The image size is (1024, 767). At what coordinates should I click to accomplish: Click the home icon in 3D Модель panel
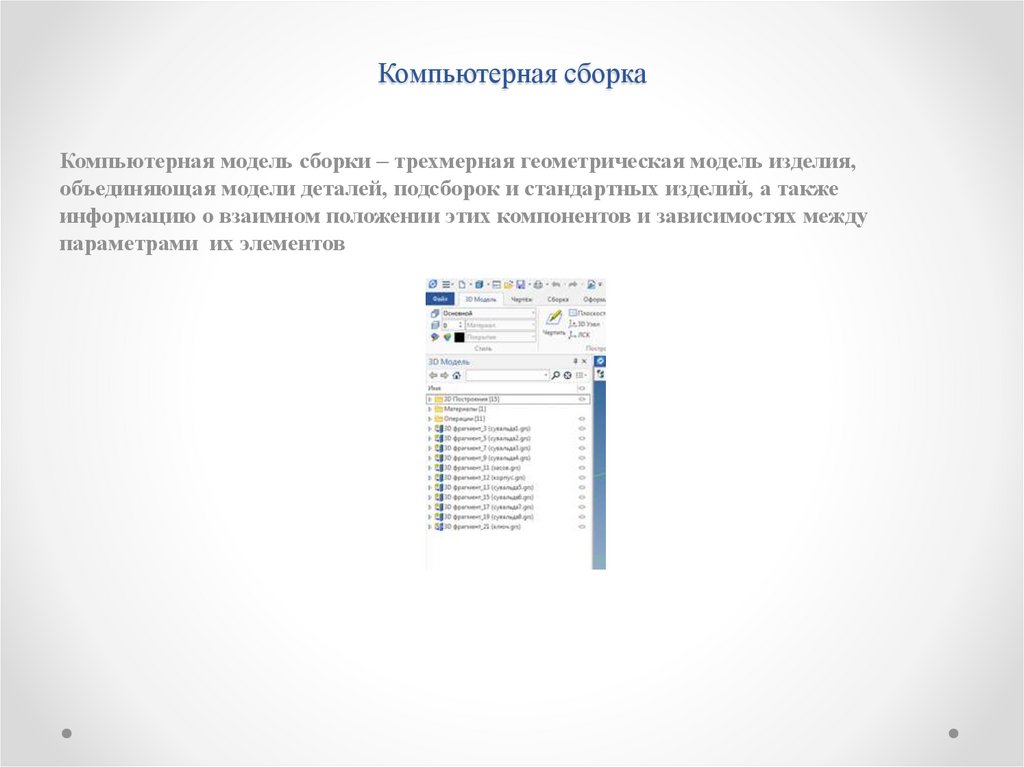click(456, 375)
